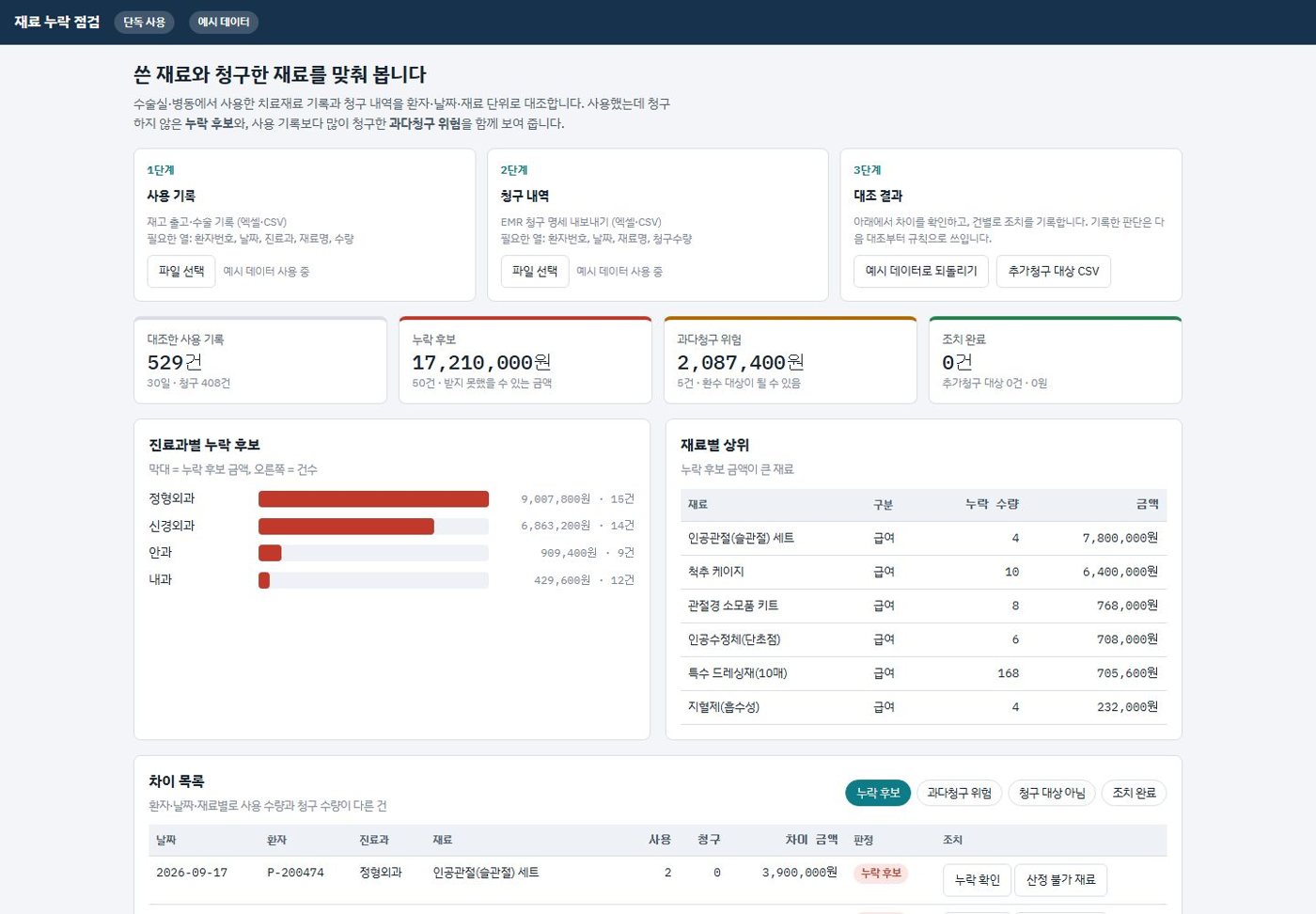
Task: Click the 예시 데이터 badge in header
Action: (224, 22)
